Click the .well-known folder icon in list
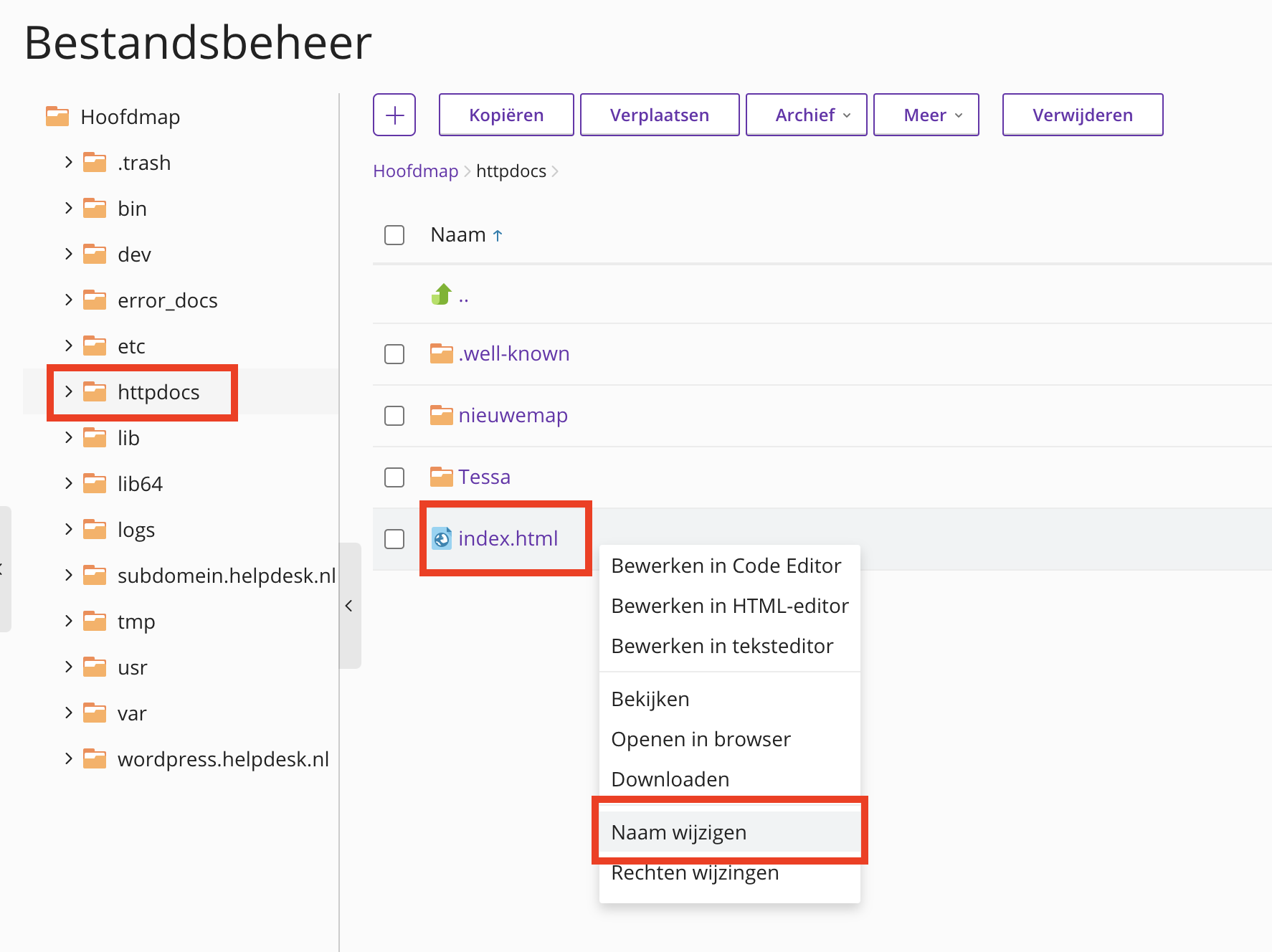Viewport: 1272px width, 952px height. pyautogui.click(x=441, y=353)
